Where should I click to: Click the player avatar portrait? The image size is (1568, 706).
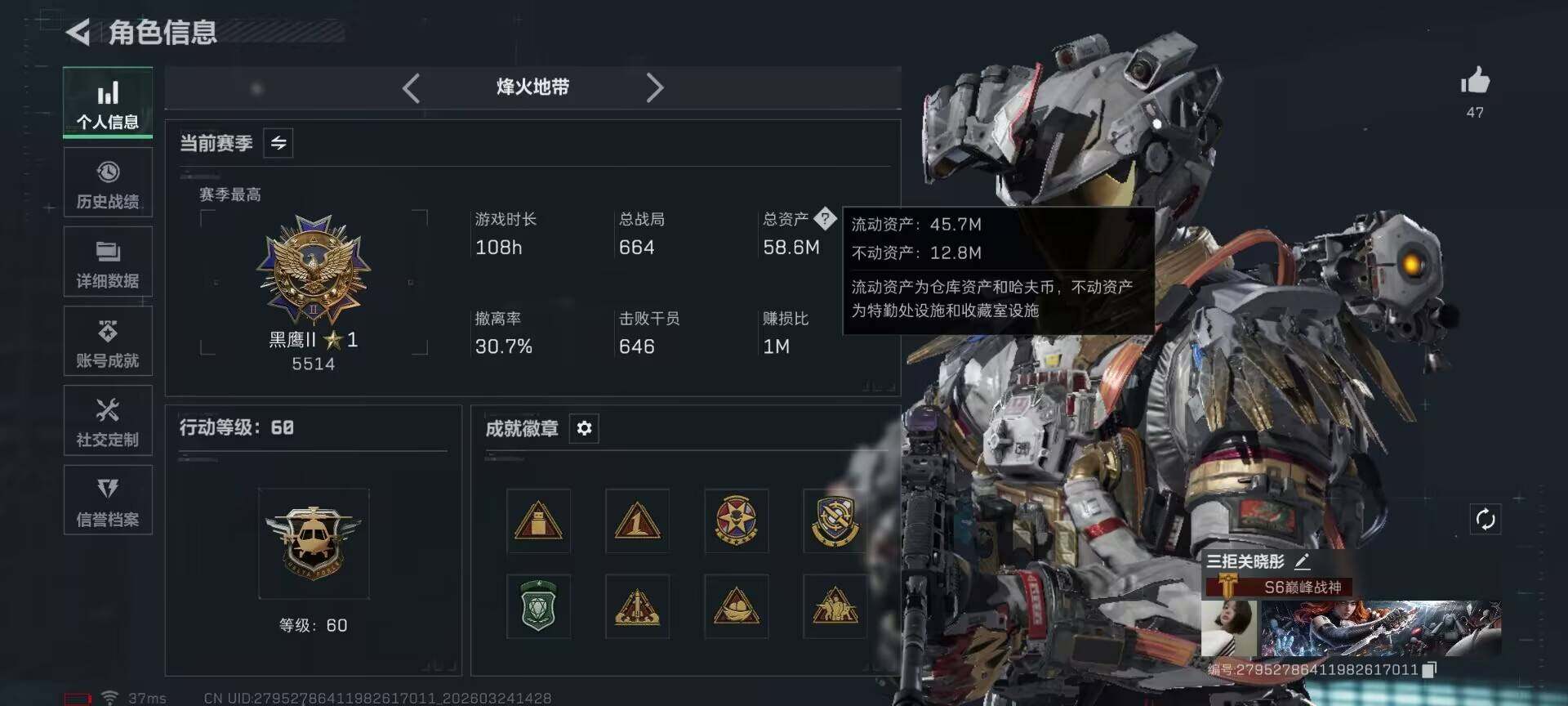click(x=1229, y=628)
